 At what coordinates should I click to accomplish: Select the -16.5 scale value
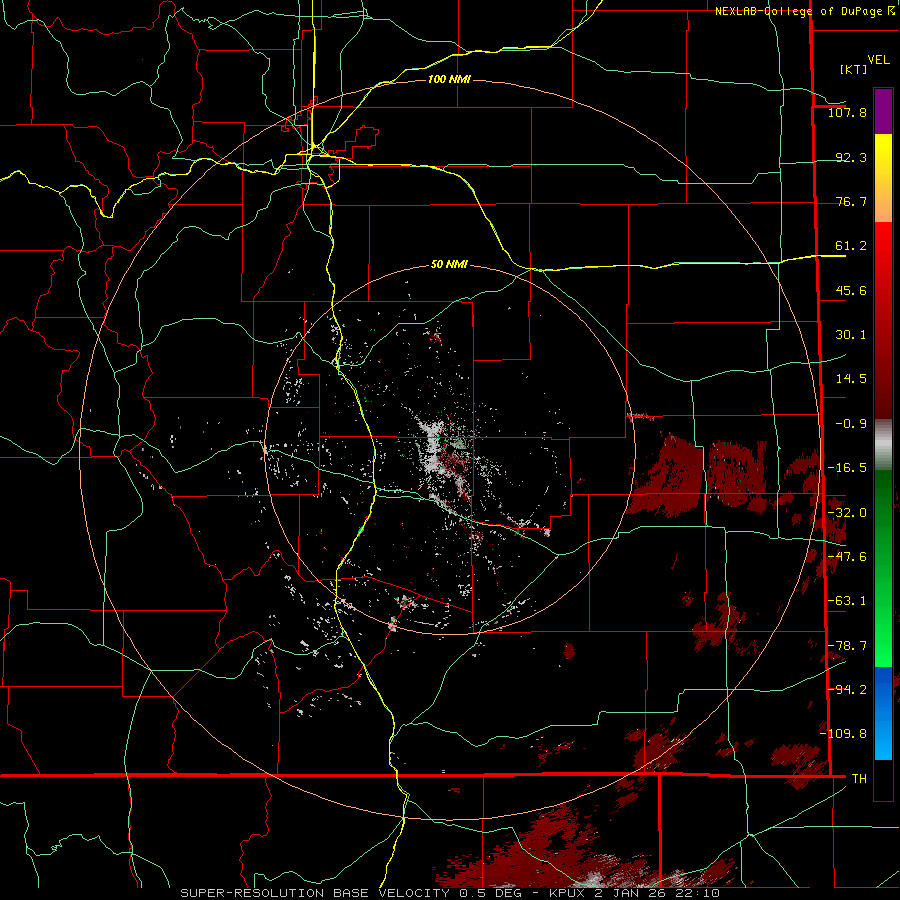847,468
